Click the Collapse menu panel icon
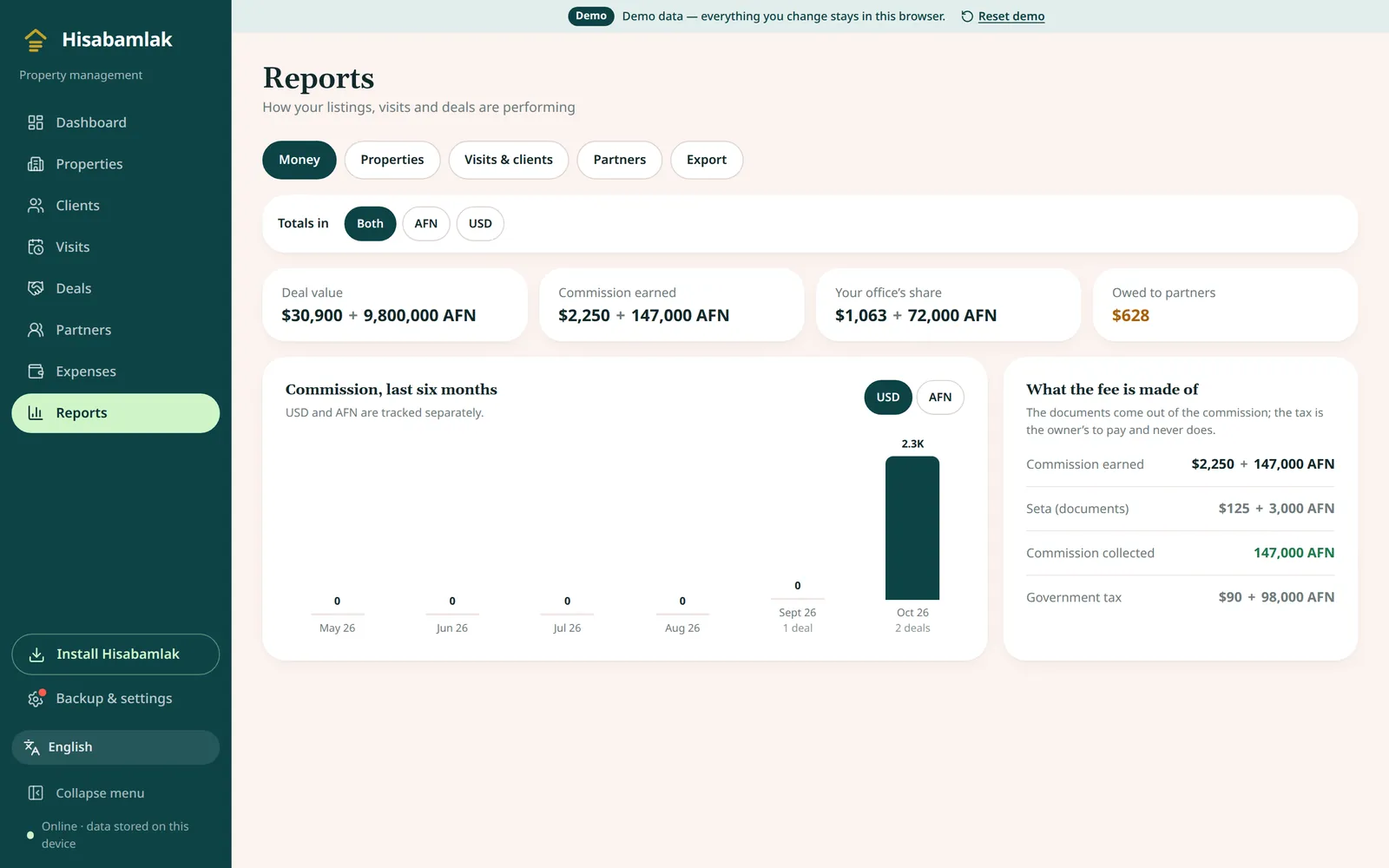This screenshot has height=868, width=1389. (36, 793)
